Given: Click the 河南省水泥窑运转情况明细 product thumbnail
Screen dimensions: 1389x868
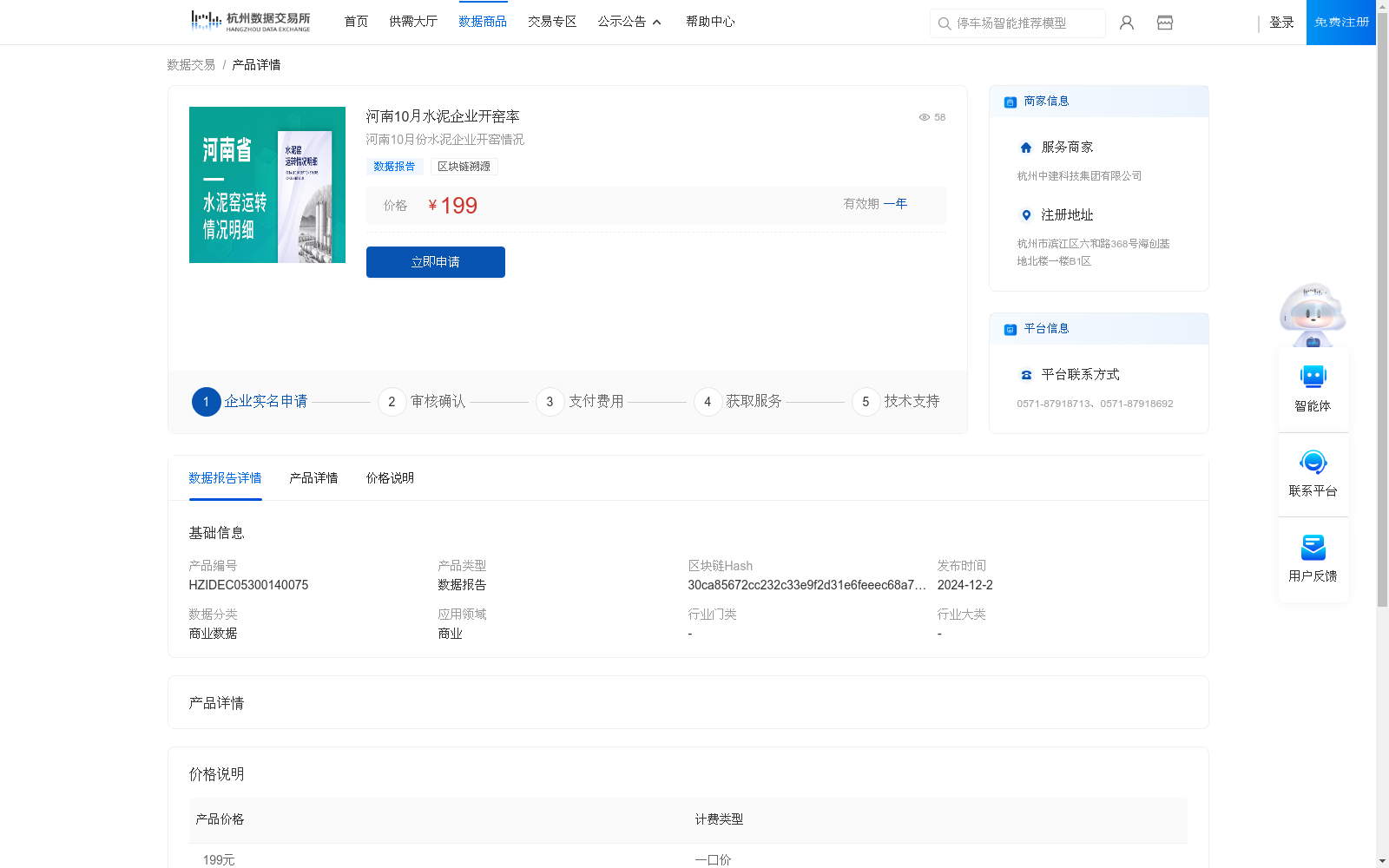Looking at the screenshot, I should pyautogui.click(x=267, y=185).
